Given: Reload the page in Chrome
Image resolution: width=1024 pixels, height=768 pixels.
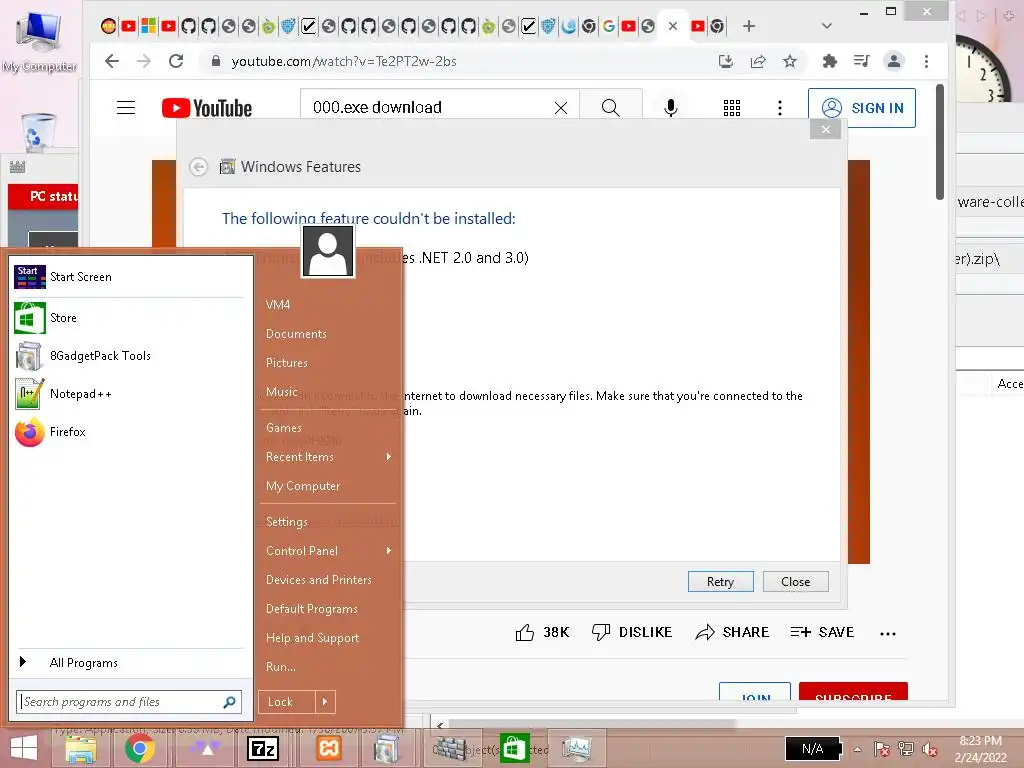Looking at the screenshot, I should coord(176,61).
